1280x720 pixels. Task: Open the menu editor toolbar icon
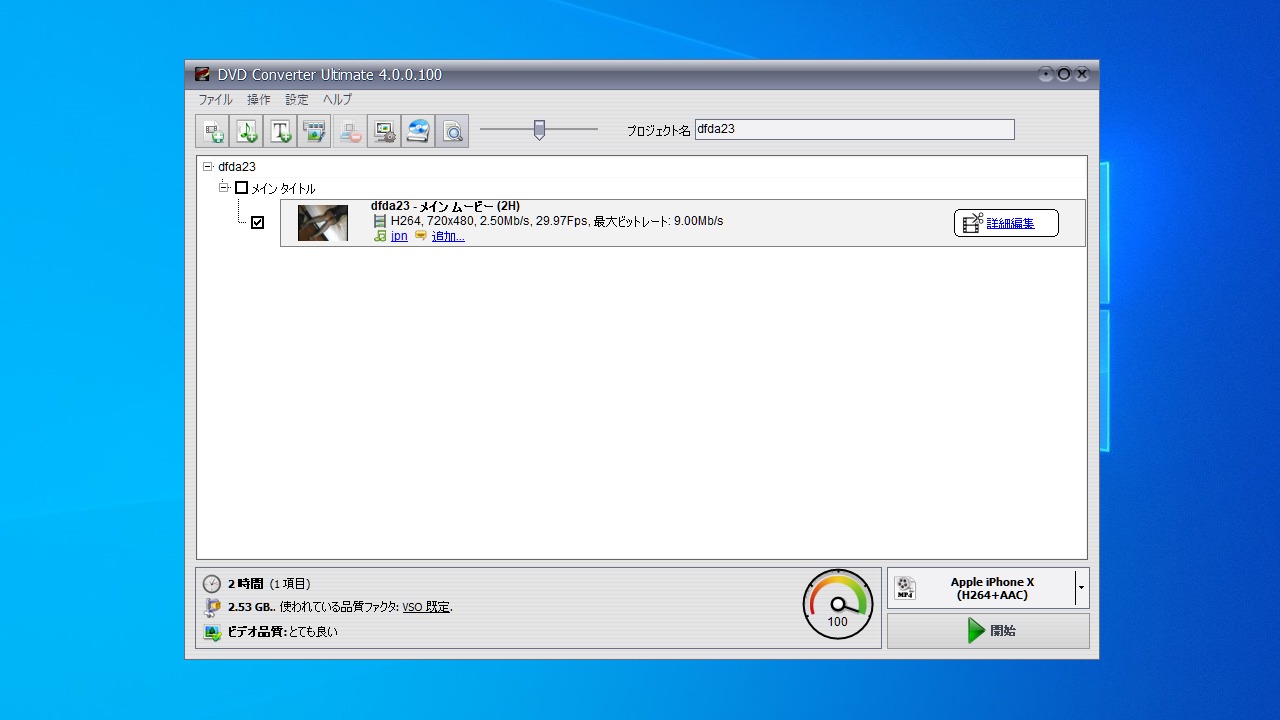[x=314, y=131]
